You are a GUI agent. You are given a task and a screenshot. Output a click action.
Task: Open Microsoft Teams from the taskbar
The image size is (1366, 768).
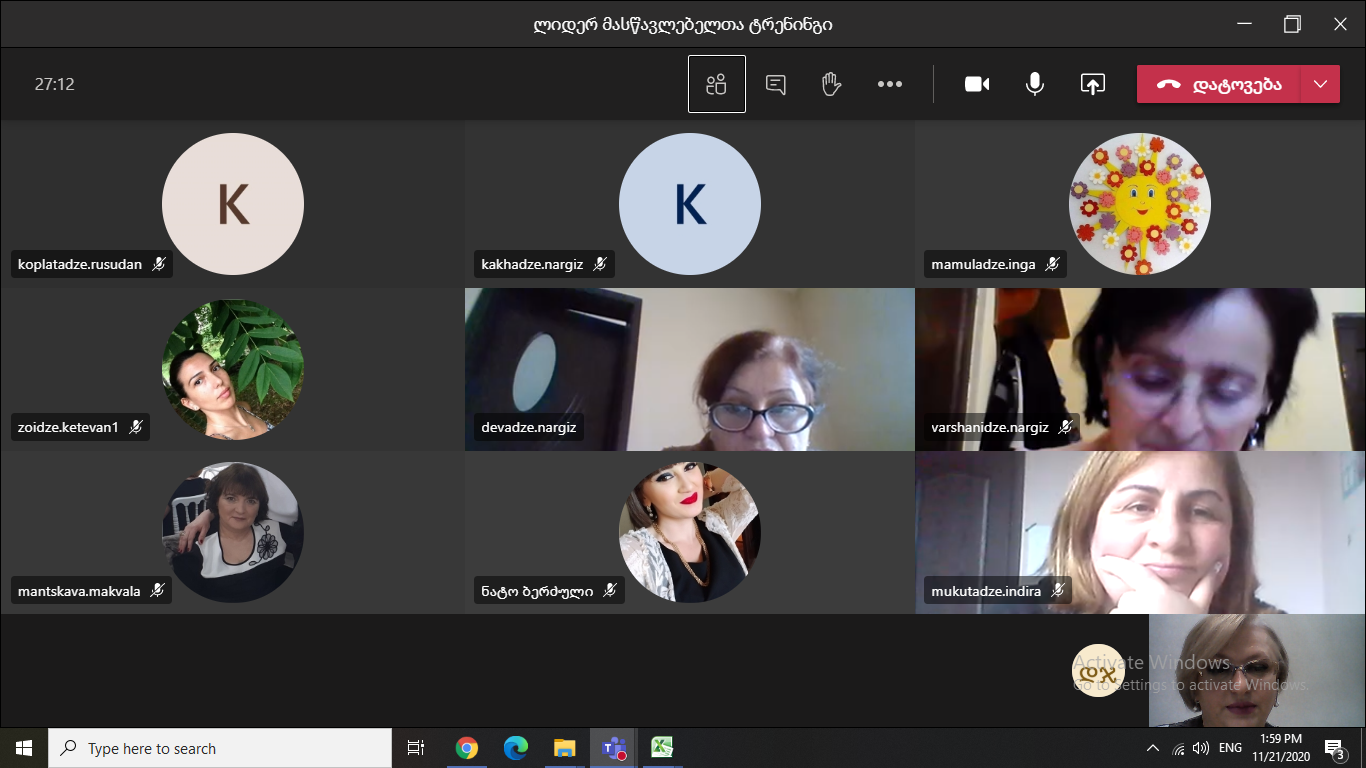[613, 748]
